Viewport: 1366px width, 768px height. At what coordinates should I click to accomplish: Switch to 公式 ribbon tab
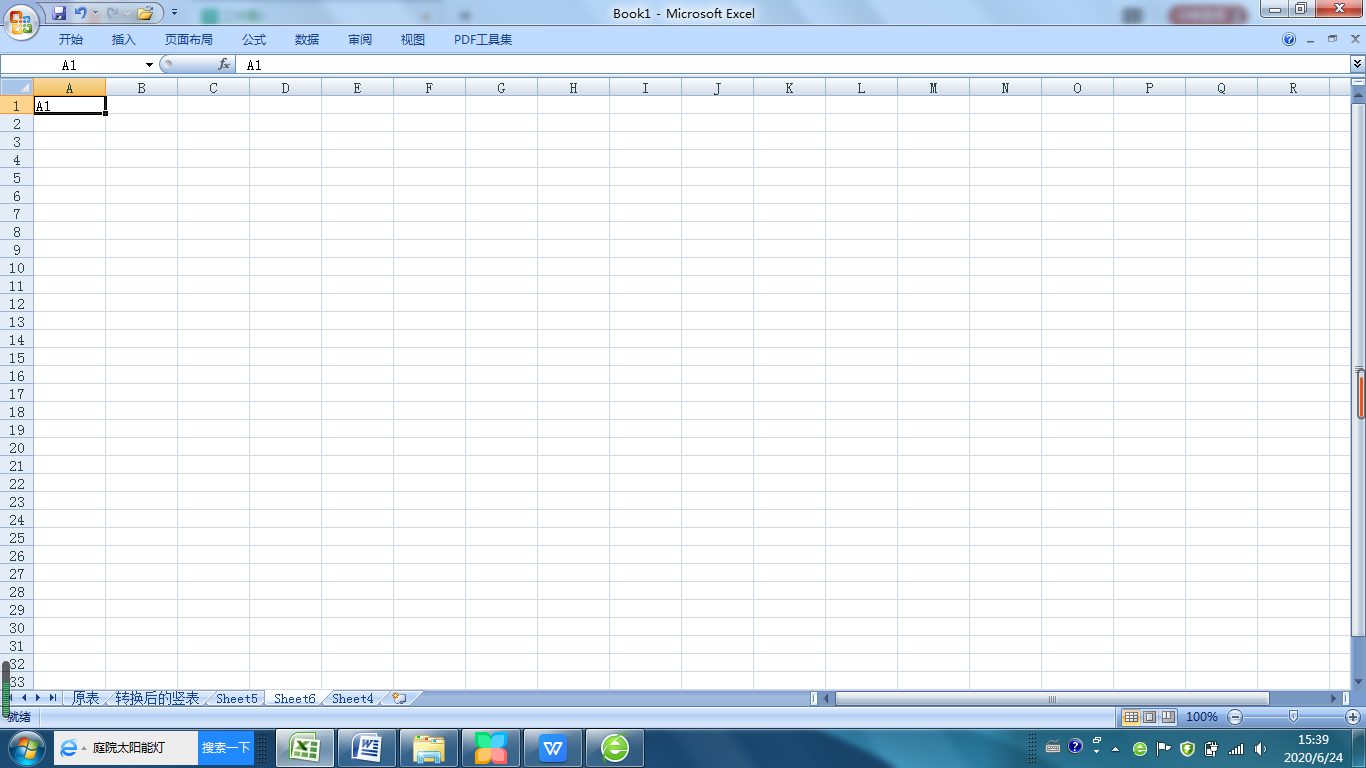click(254, 40)
